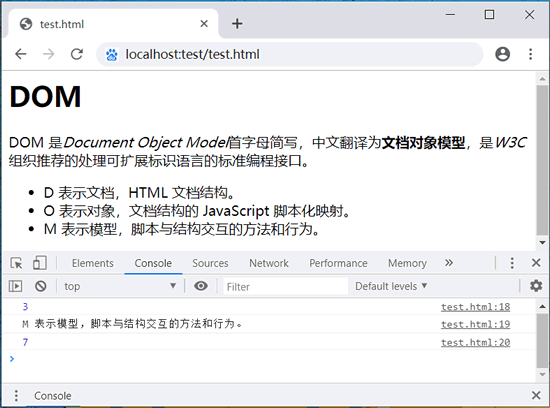550x408 pixels.
Task: Switch to the Network tab
Action: 269,263
